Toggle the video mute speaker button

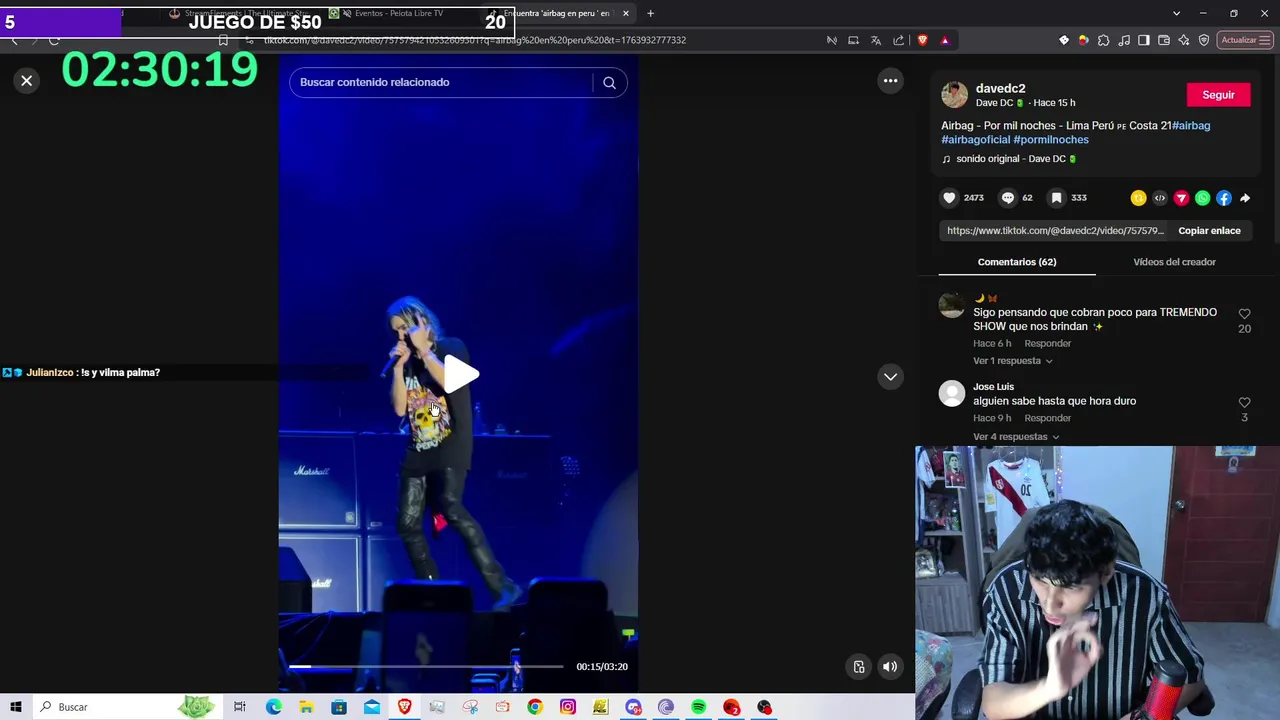click(x=889, y=667)
